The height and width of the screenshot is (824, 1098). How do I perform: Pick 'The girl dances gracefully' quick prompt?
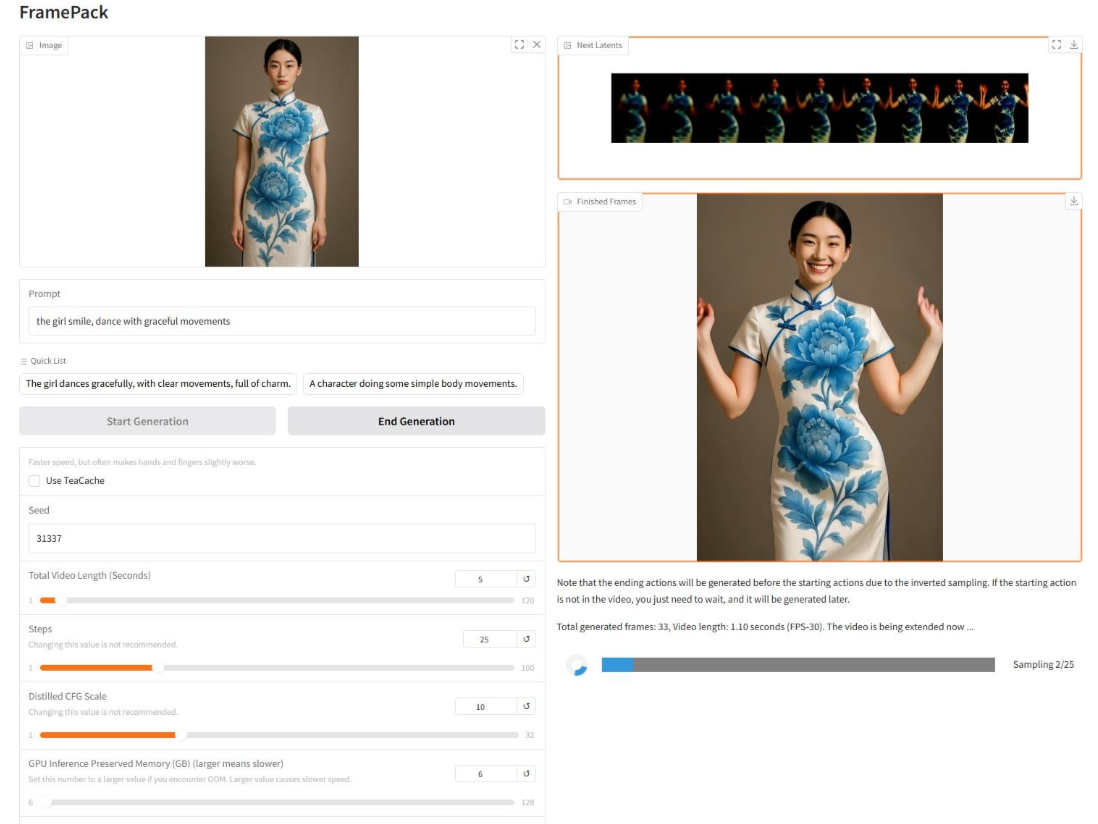tap(159, 384)
